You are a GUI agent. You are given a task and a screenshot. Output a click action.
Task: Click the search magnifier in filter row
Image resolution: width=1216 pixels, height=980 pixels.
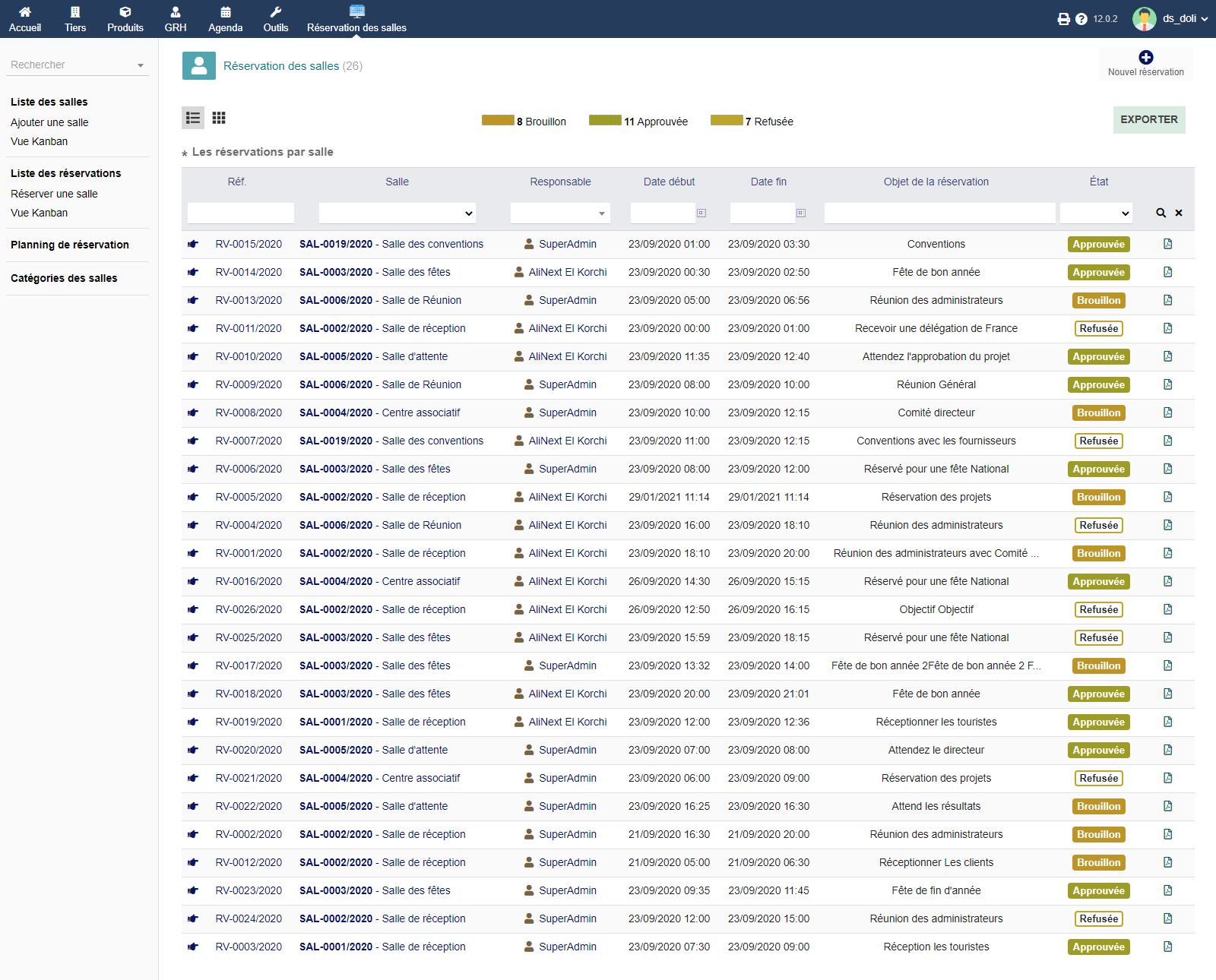pyautogui.click(x=1161, y=213)
